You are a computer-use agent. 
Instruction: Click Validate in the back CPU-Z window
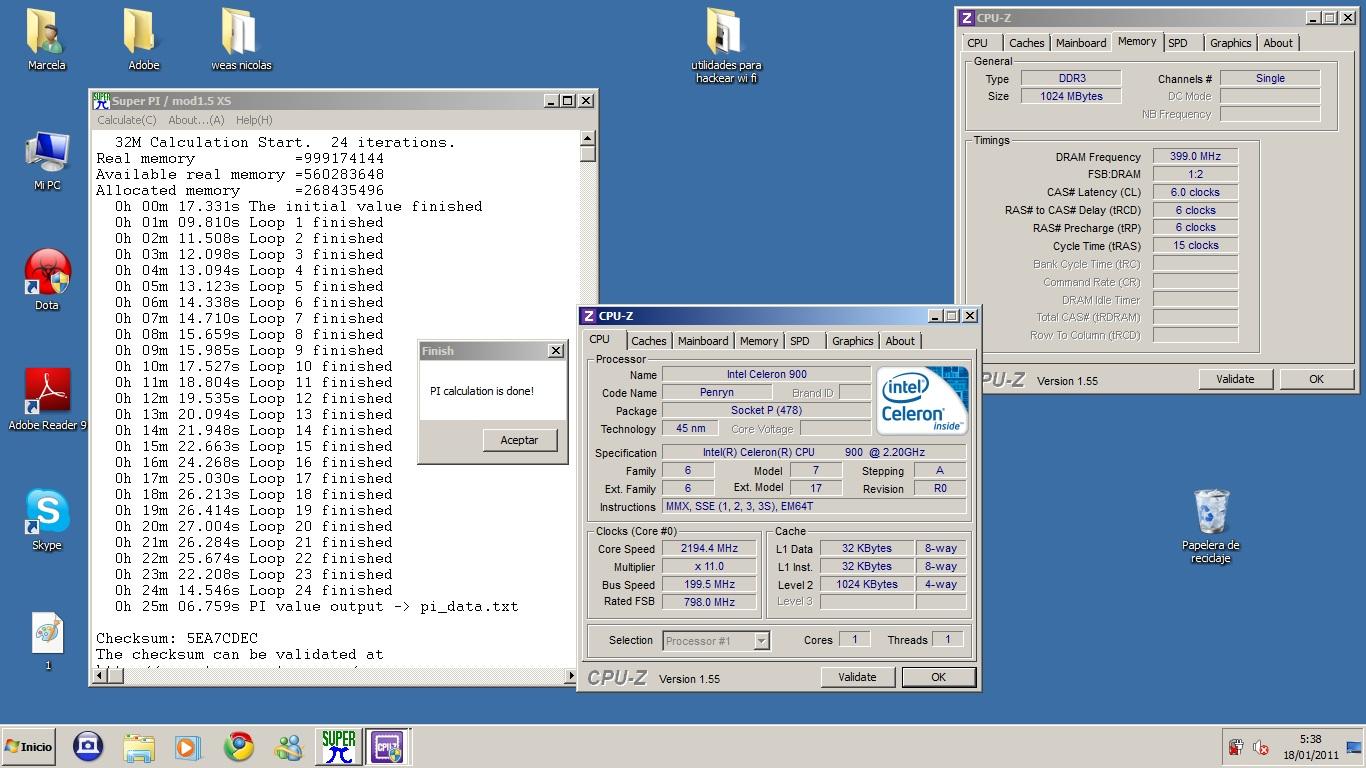[x=1235, y=379]
